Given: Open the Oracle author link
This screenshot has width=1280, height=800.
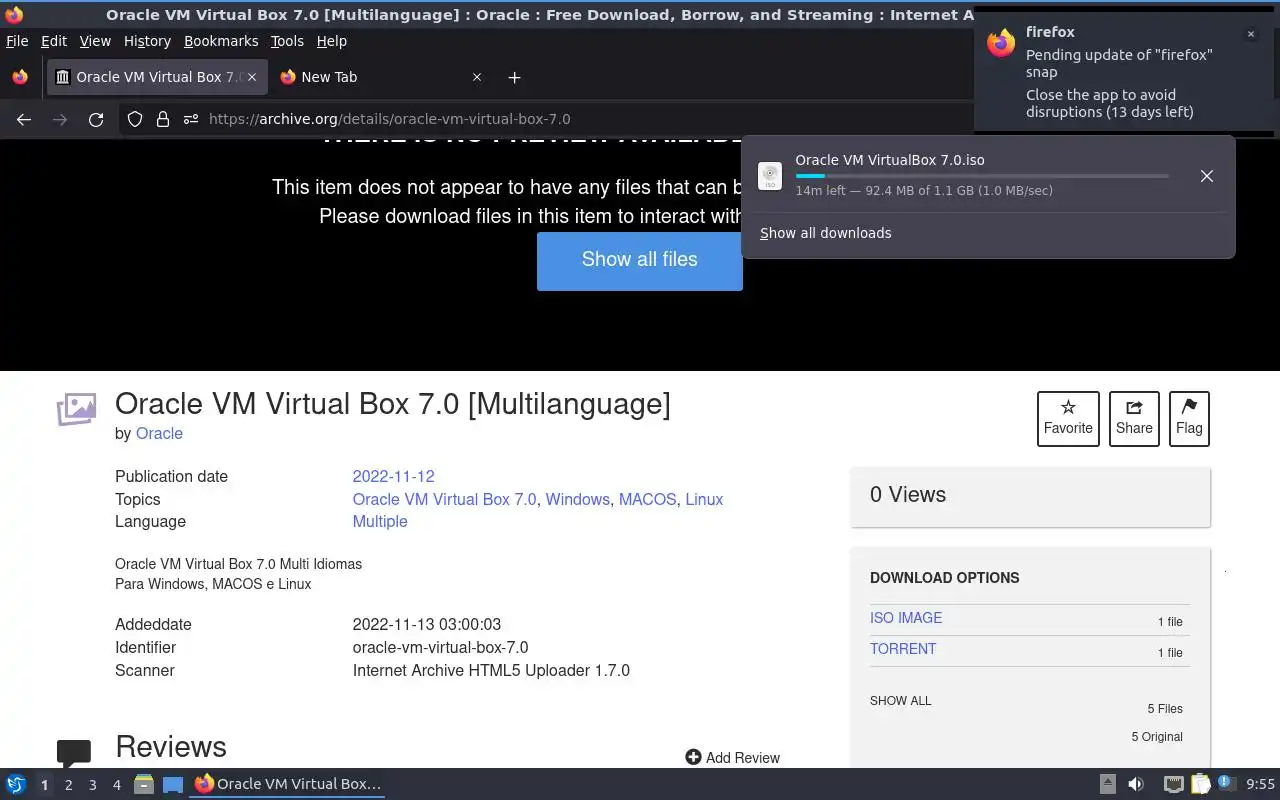Looking at the screenshot, I should click(x=159, y=433).
